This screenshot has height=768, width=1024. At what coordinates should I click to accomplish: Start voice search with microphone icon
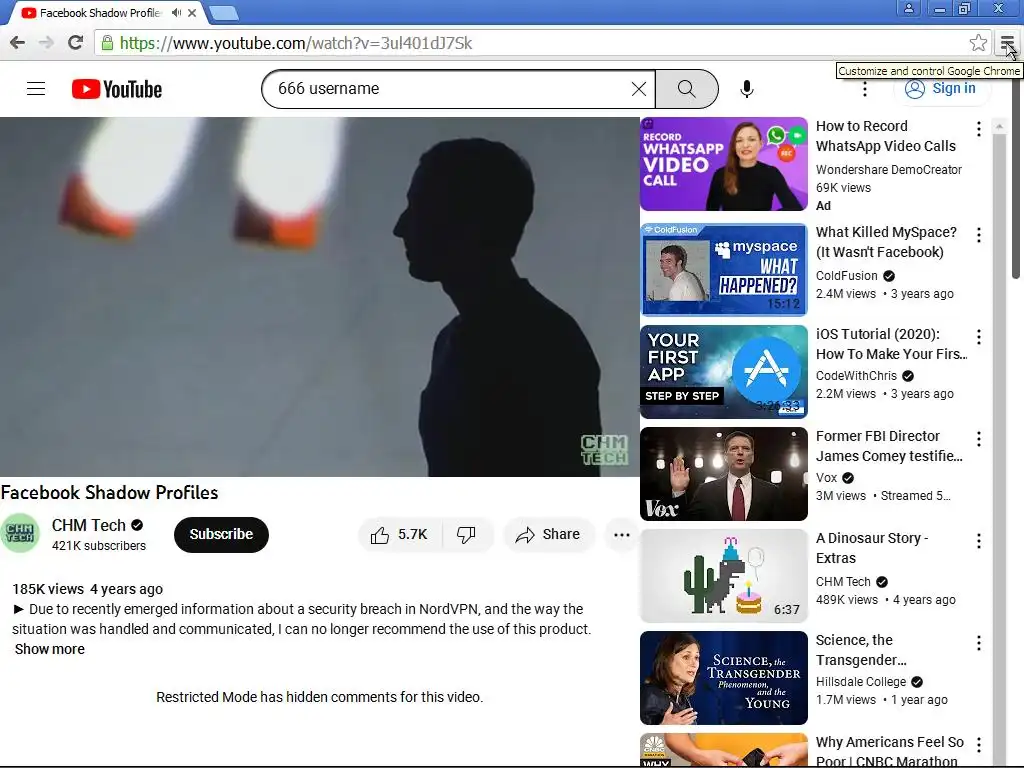pyautogui.click(x=747, y=89)
